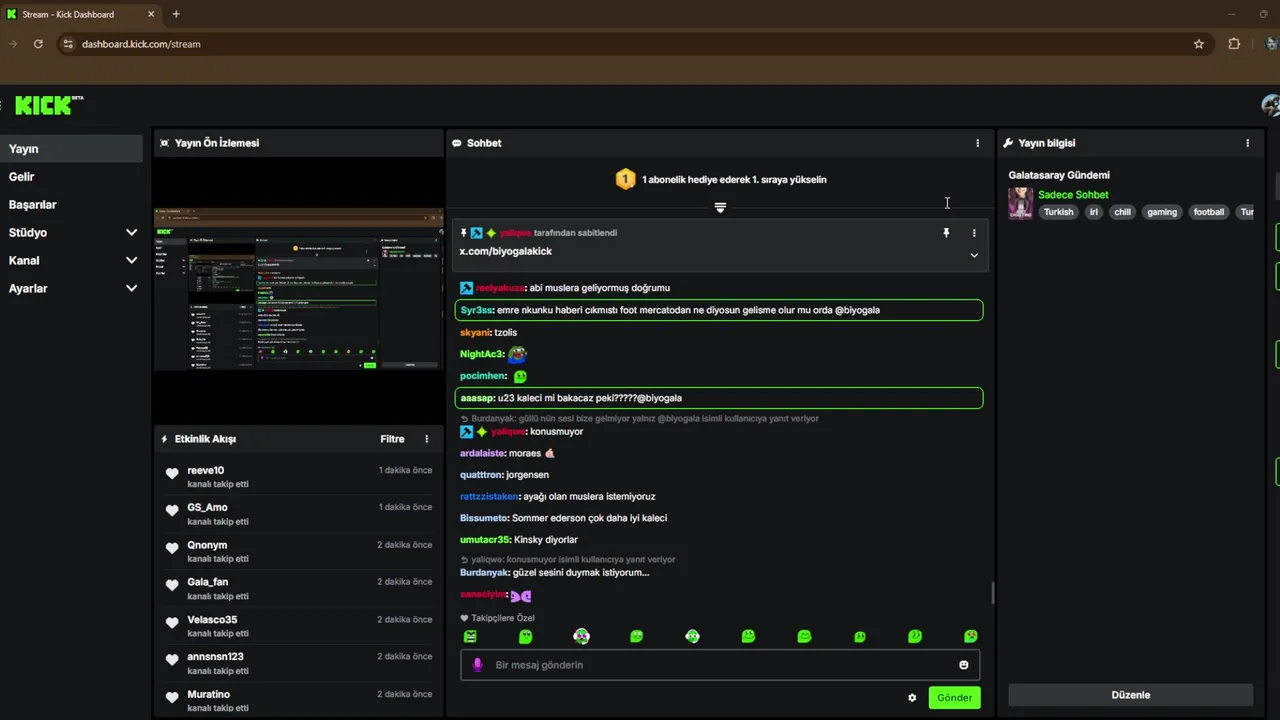Viewport: 1280px width, 720px height.
Task: Insert the tenth colorful-eyed emote
Action: pyautogui.click(x=970, y=636)
